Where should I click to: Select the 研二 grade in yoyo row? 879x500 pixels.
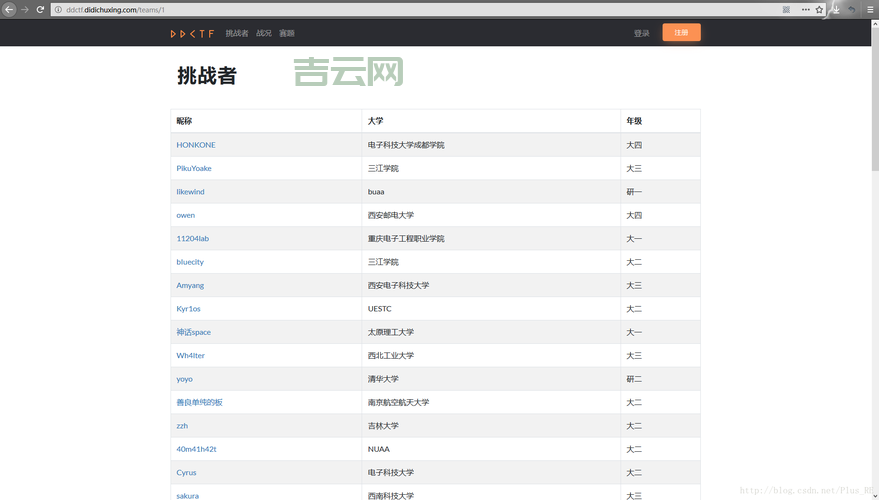(x=634, y=379)
